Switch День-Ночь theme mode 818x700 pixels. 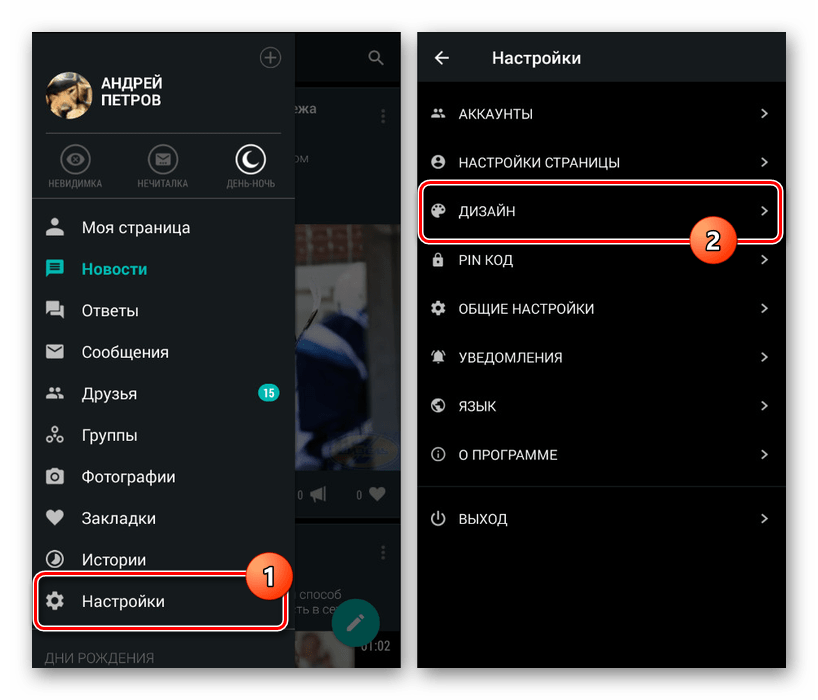250,160
